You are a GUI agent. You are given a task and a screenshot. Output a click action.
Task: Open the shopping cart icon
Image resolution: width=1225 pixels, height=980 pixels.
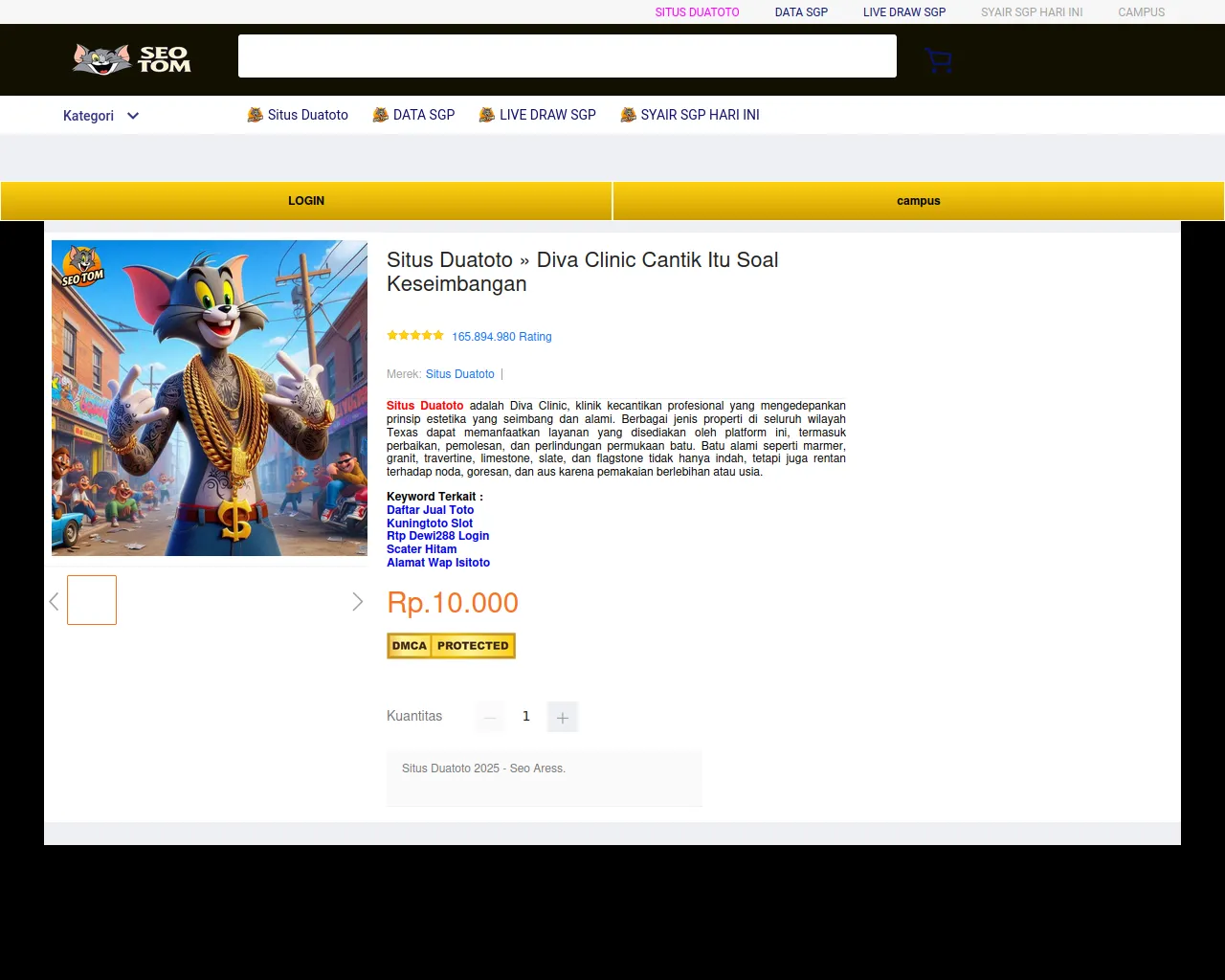click(939, 60)
